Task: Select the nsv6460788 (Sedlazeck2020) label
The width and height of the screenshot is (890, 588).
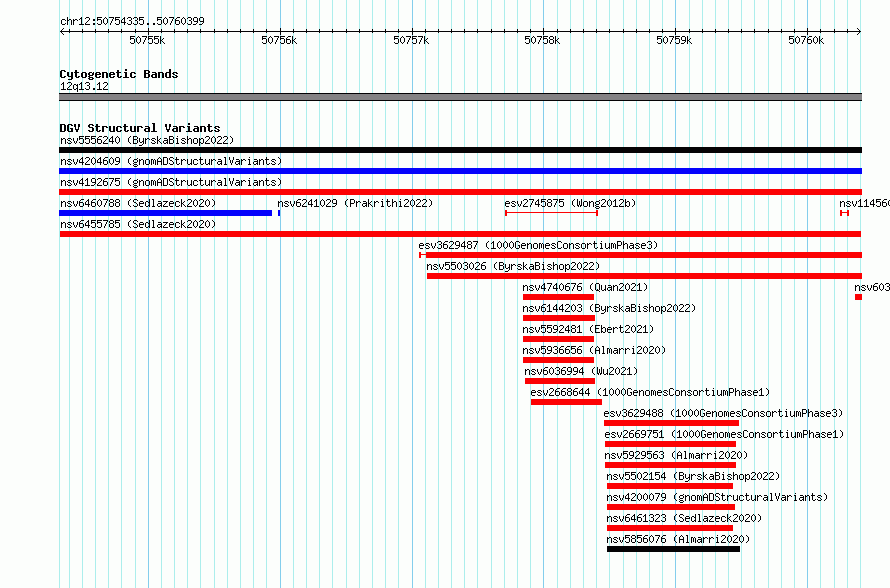Action: (x=138, y=203)
